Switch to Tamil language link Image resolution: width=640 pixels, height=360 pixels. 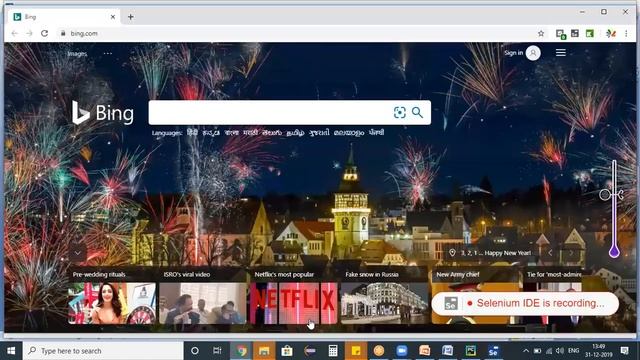[x=295, y=133]
